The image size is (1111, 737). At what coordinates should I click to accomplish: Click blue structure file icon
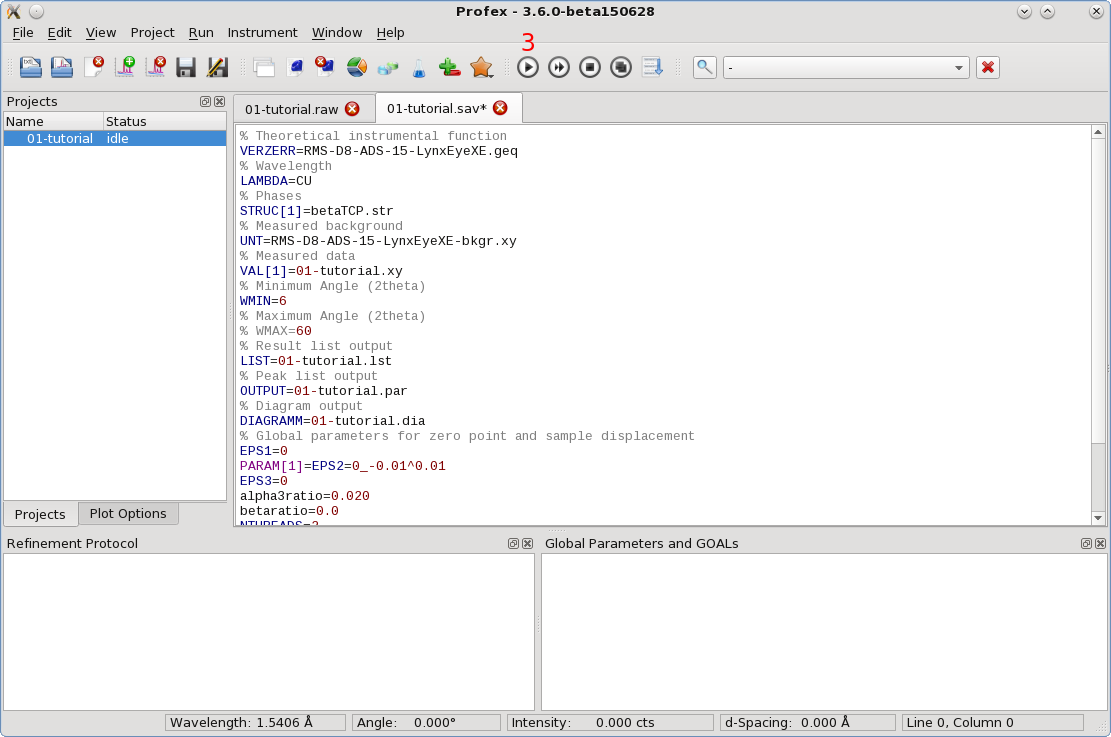[x=295, y=67]
